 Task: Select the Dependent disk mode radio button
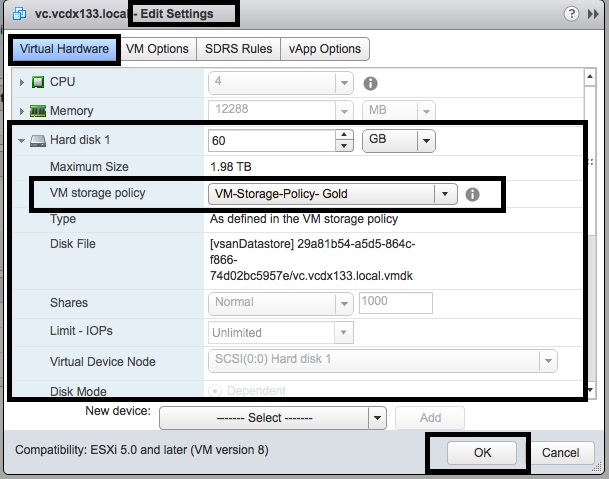[215, 392]
